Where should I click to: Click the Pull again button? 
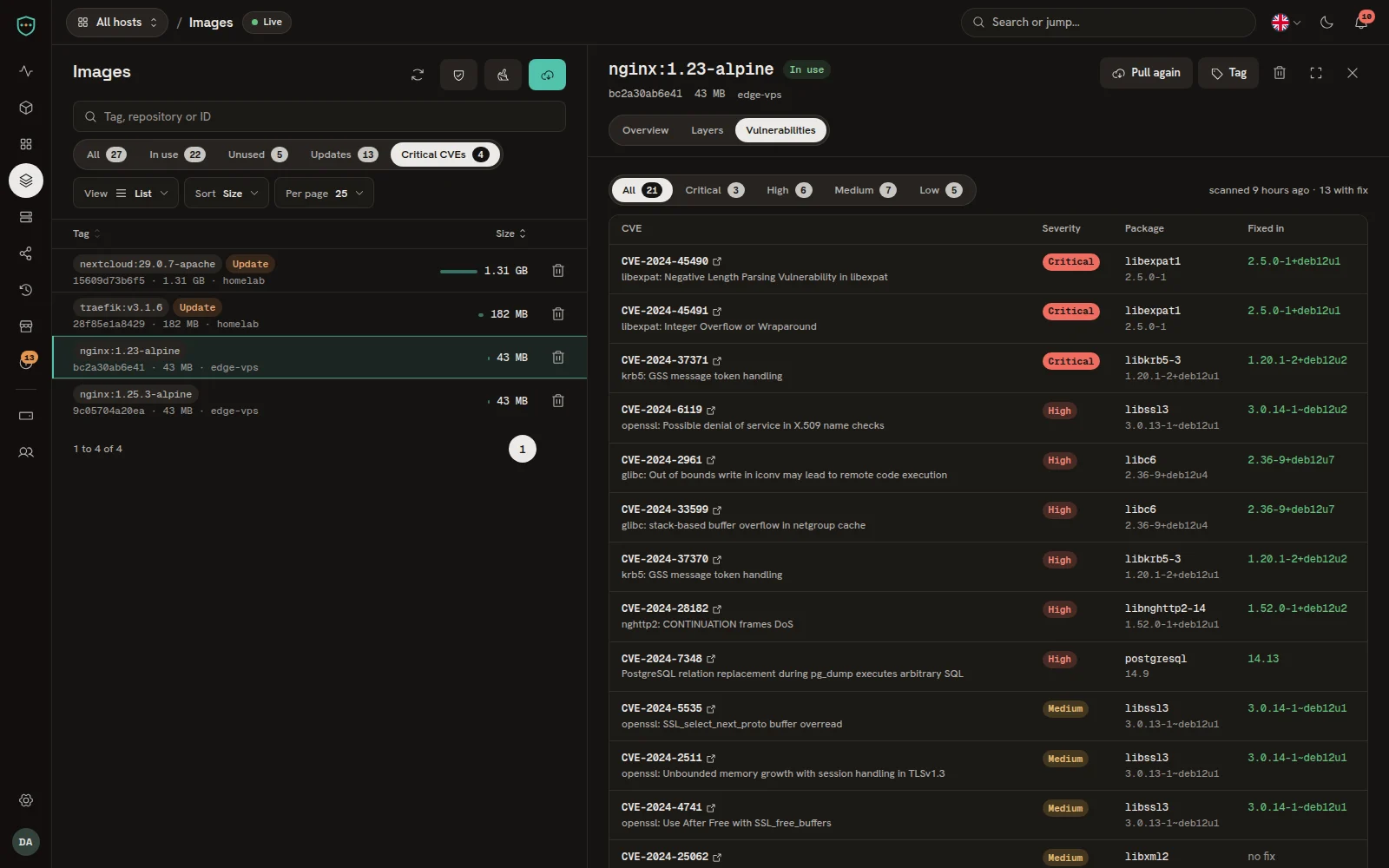tap(1146, 73)
